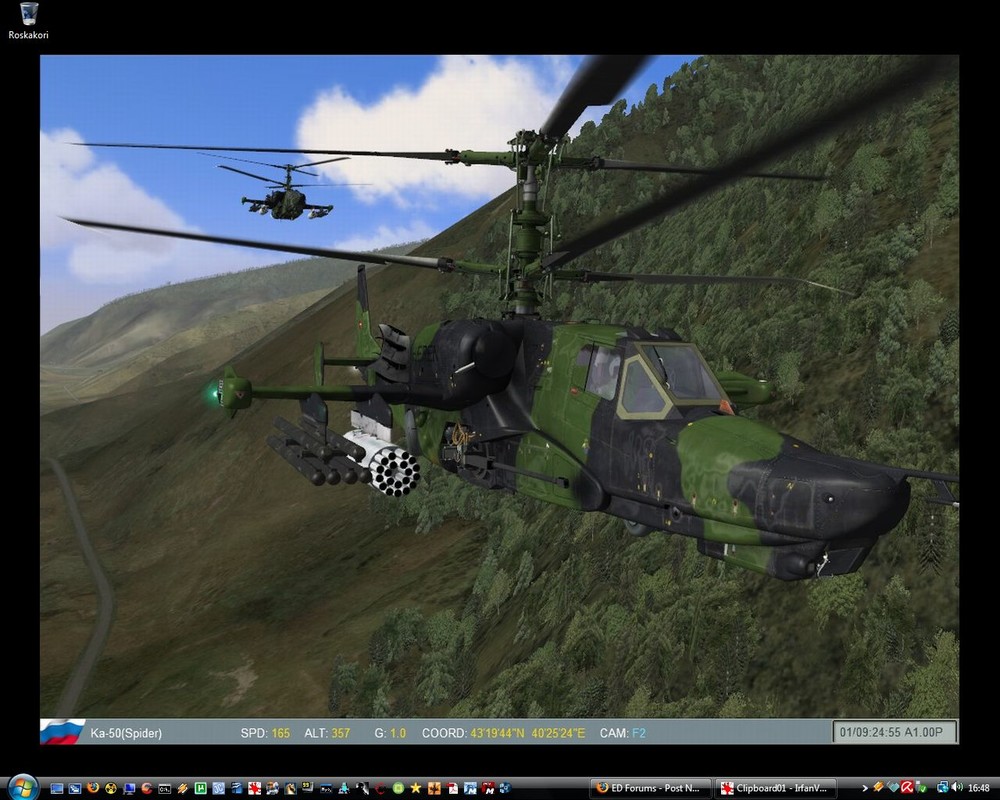Launch the green µTorrent quick launch icon
1000x800 pixels.
(x=200, y=789)
